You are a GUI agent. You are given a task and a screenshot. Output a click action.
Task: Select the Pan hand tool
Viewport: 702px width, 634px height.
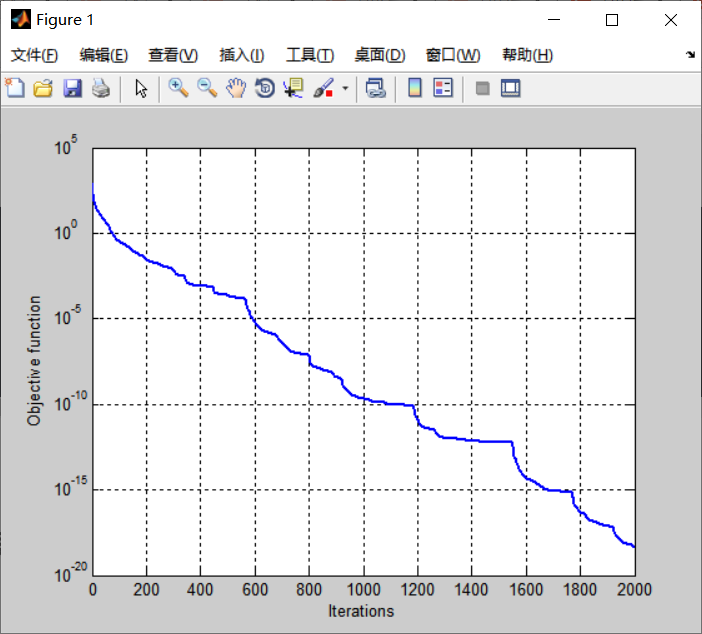[236, 88]
